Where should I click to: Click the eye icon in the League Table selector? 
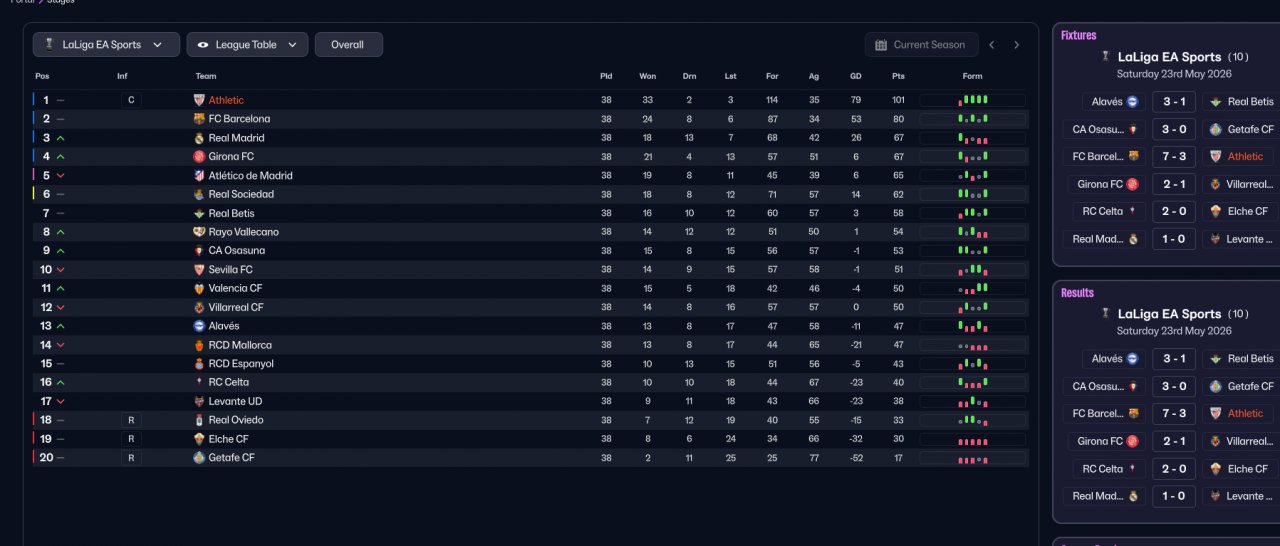(203, 45)
